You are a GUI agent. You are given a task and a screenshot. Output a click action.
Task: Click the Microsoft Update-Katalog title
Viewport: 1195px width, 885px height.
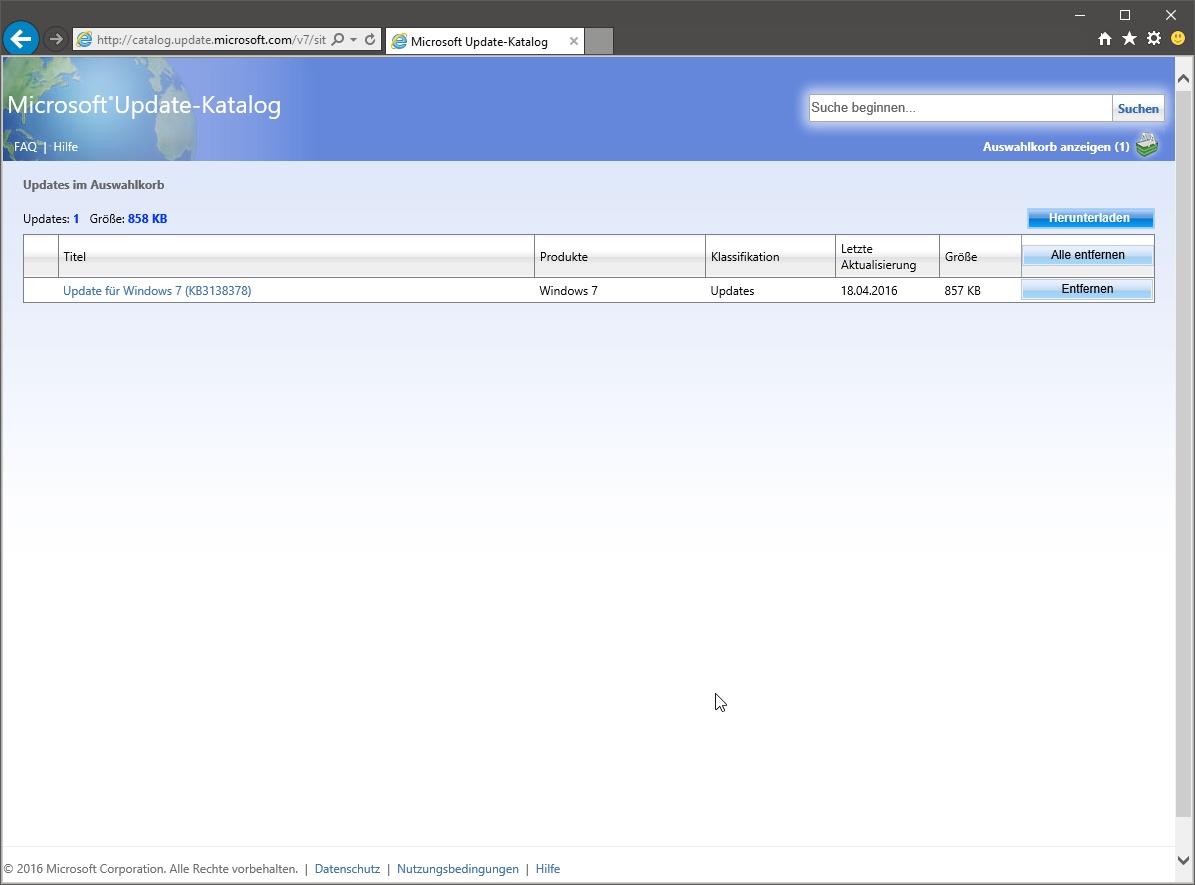pyautogui.click(x=144, y=104)
